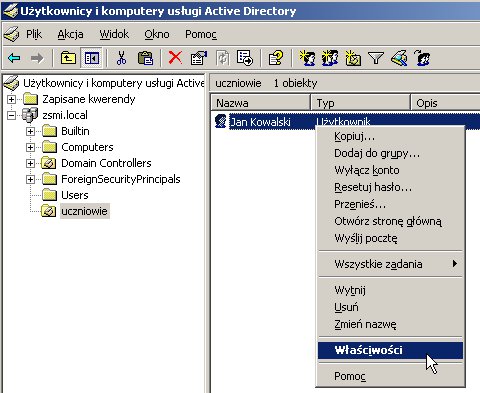Image resolution: width=480 pixels, height=393 pixels.
Task: Click the Jan Kowalski user icon
Action: click(221, 121)
